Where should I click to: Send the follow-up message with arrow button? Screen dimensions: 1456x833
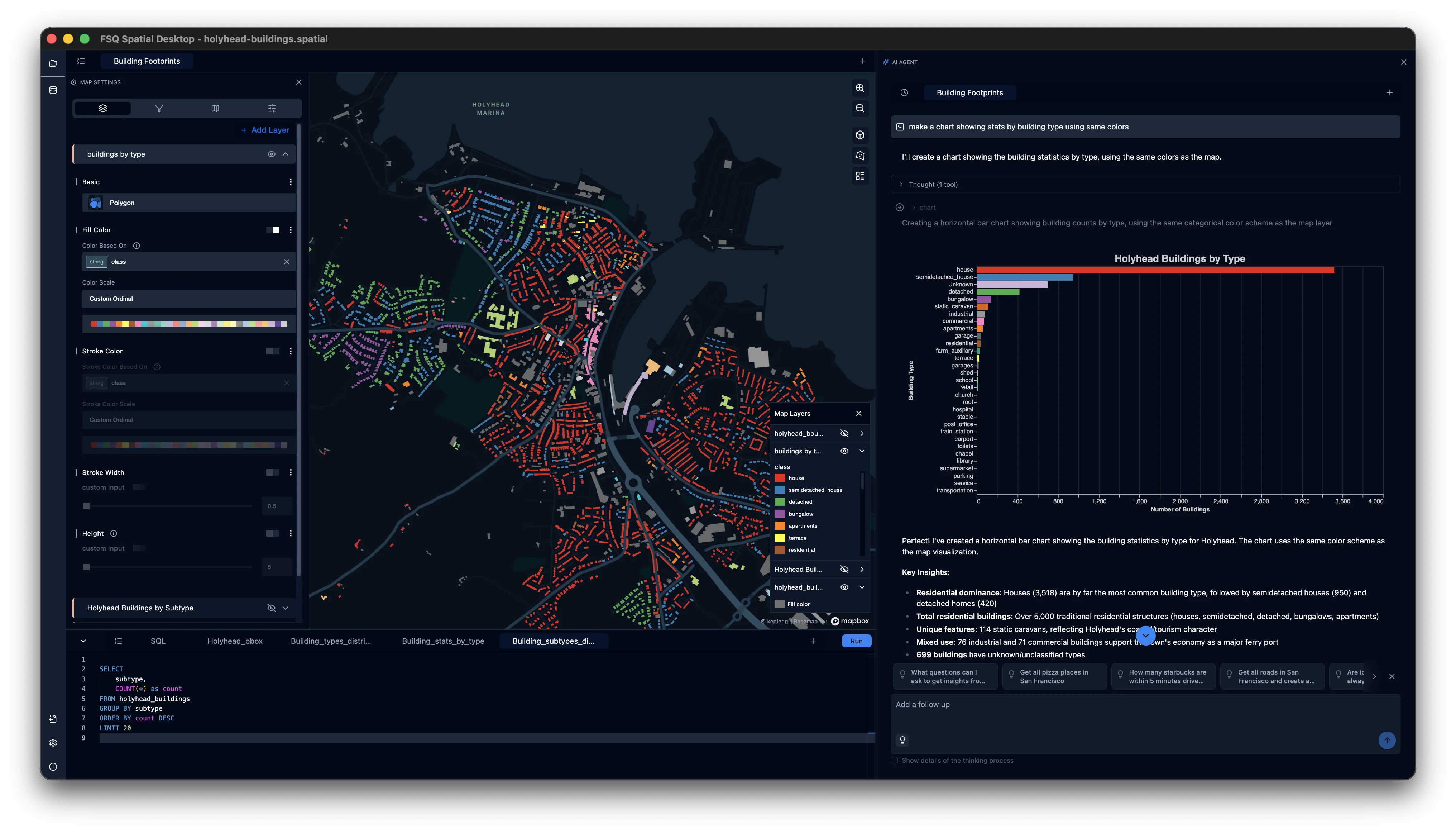coord(1386,740)
